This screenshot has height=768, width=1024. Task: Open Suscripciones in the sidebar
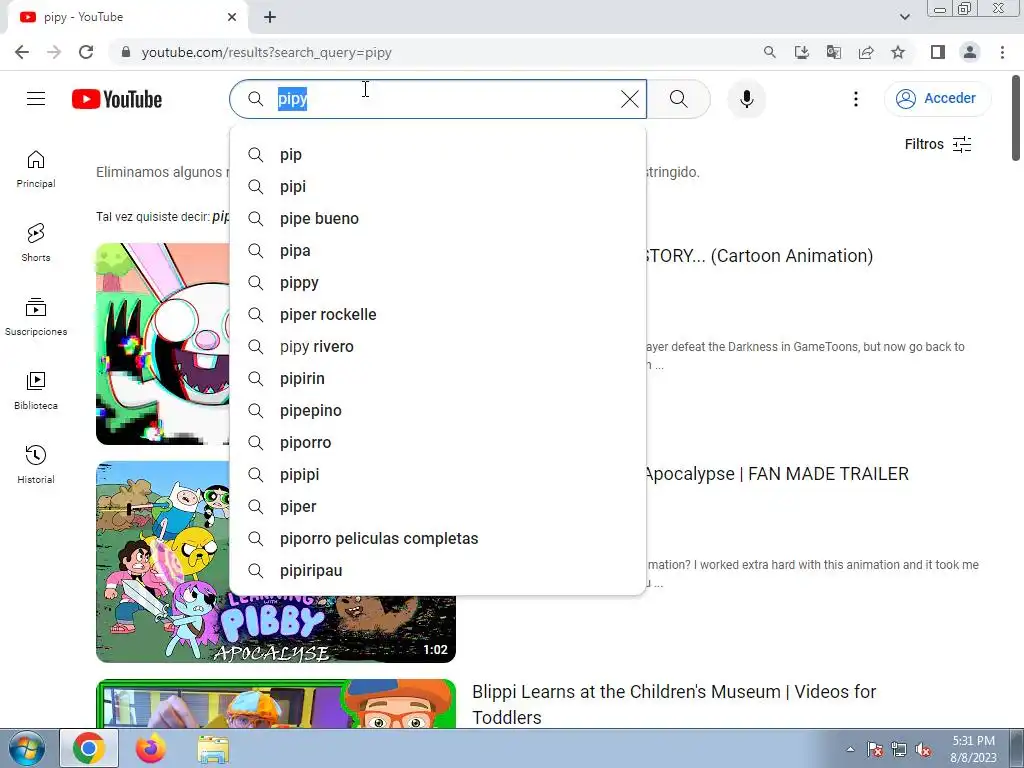36,317
